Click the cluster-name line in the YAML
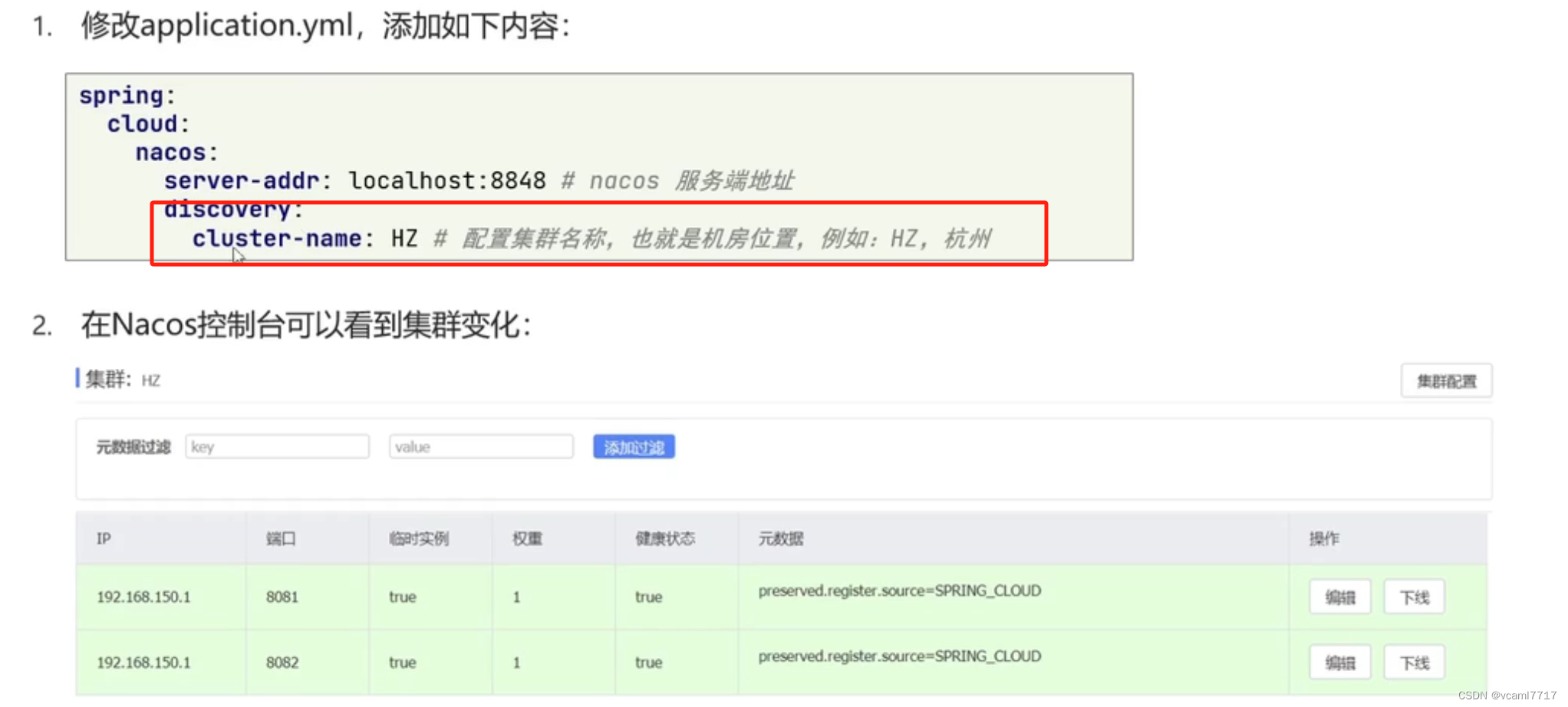This screenshot has height=707, width=1568. click(591, 239)
